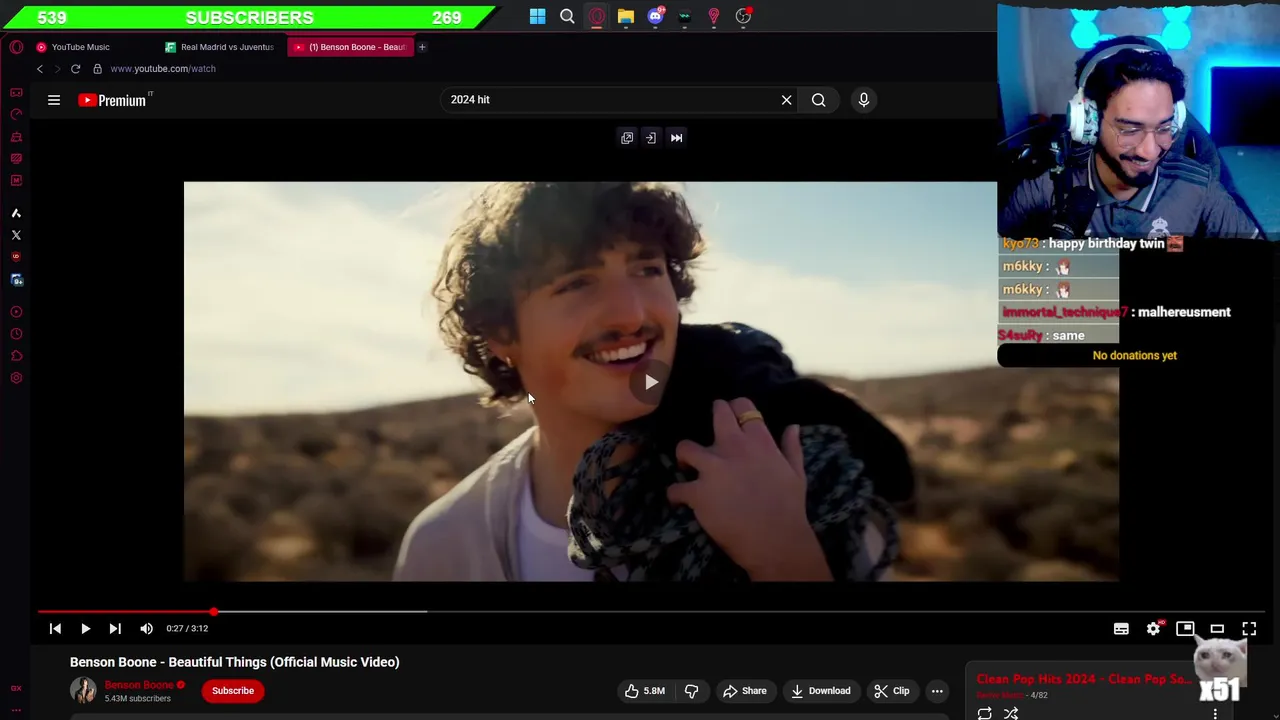
Task: Click the arrow-into-box video overlay icon
Action: pos(651,138)
